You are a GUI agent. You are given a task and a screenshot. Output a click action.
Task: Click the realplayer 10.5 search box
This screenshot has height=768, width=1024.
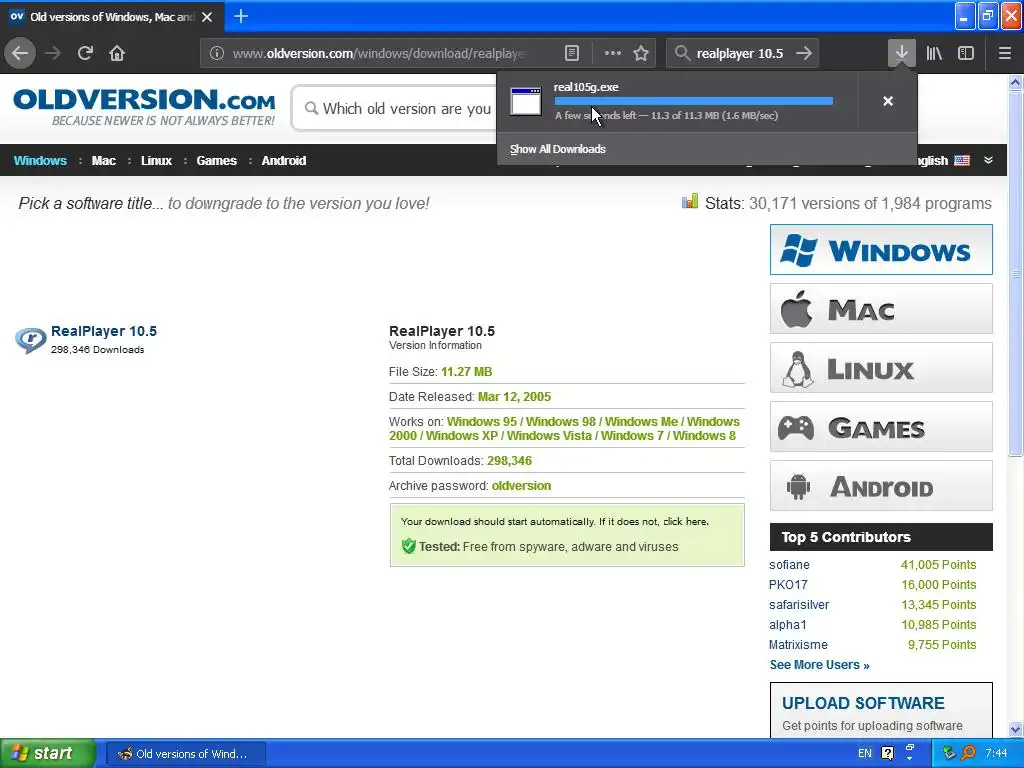(x=741, y=53)
